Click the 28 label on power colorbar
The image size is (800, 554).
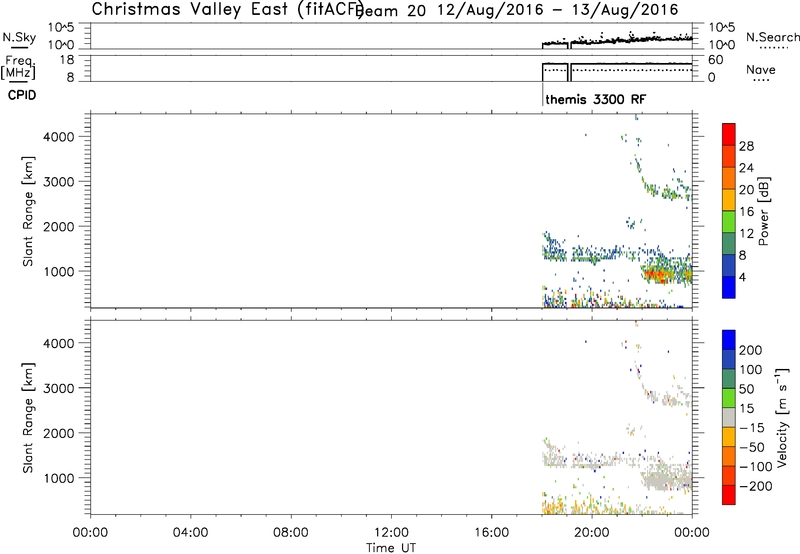click(746, 146)
